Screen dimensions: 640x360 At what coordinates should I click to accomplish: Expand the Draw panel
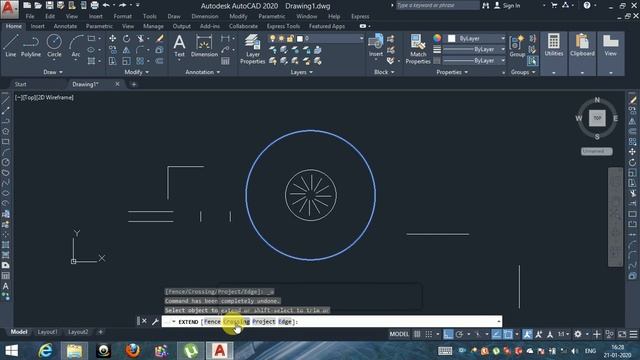coord(53,72)
